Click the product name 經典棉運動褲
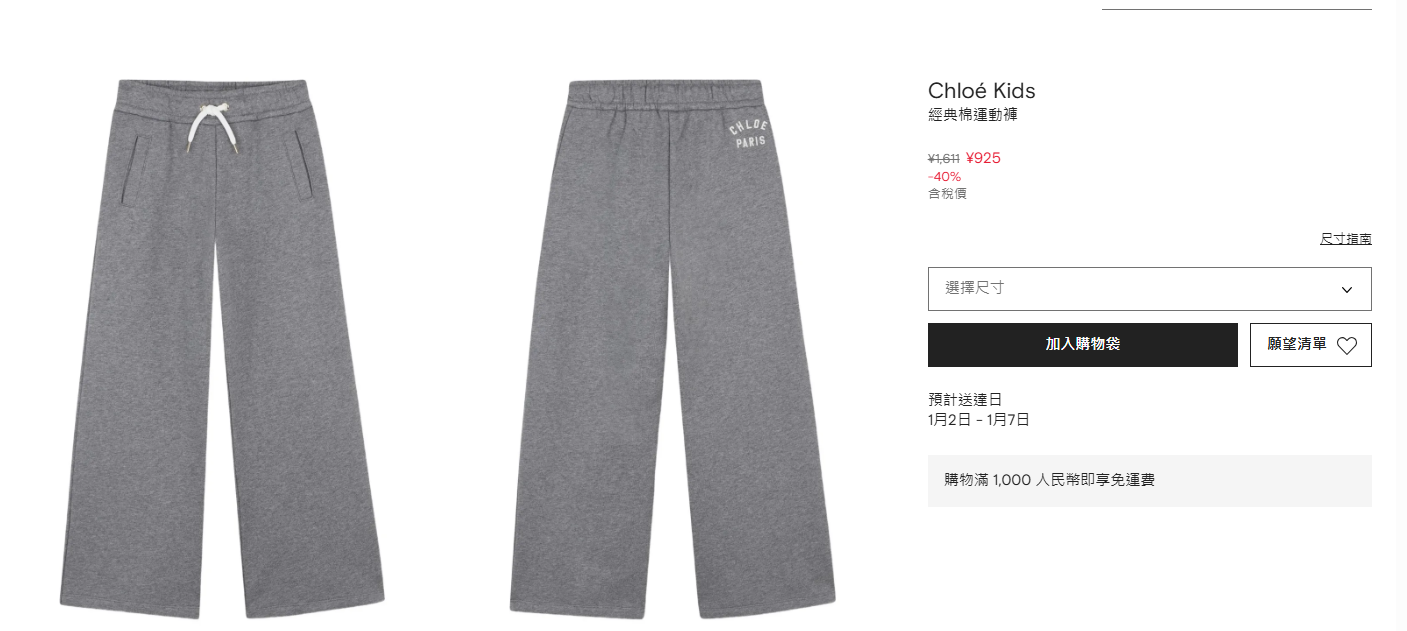 (x=973, y=115)
